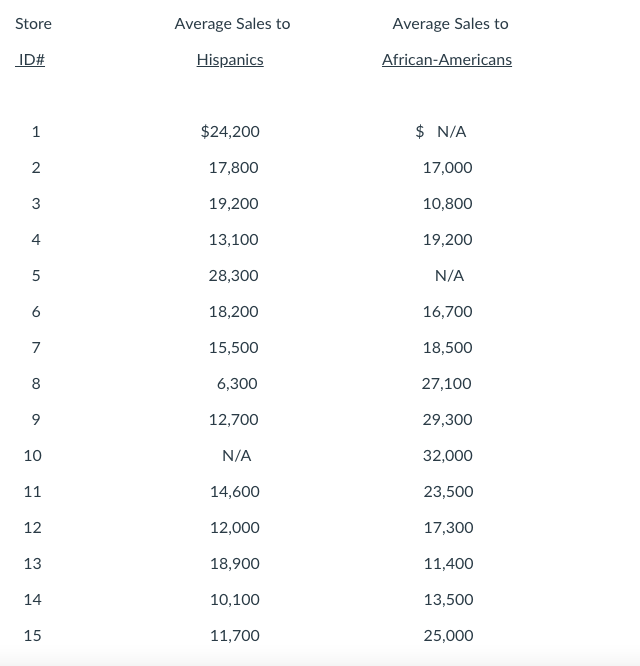The width and height of the screenshot is (640, 666).
Task: Click the 12,000 value for store 12
Action: pos(234,527)
